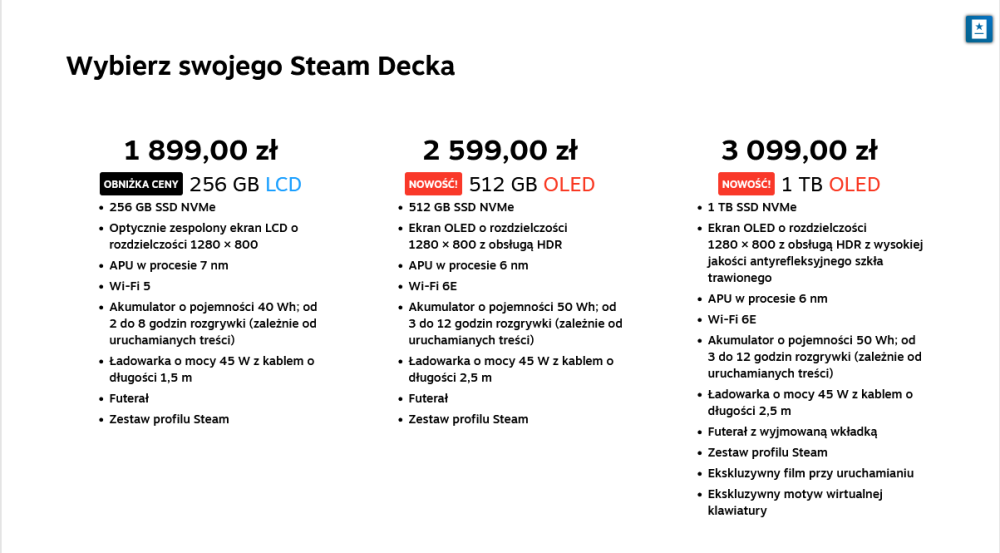The width and height of the screenshot is (1000, 553).
Task: Select the 1 TB OLED model title
Action: tap(830, 185)
